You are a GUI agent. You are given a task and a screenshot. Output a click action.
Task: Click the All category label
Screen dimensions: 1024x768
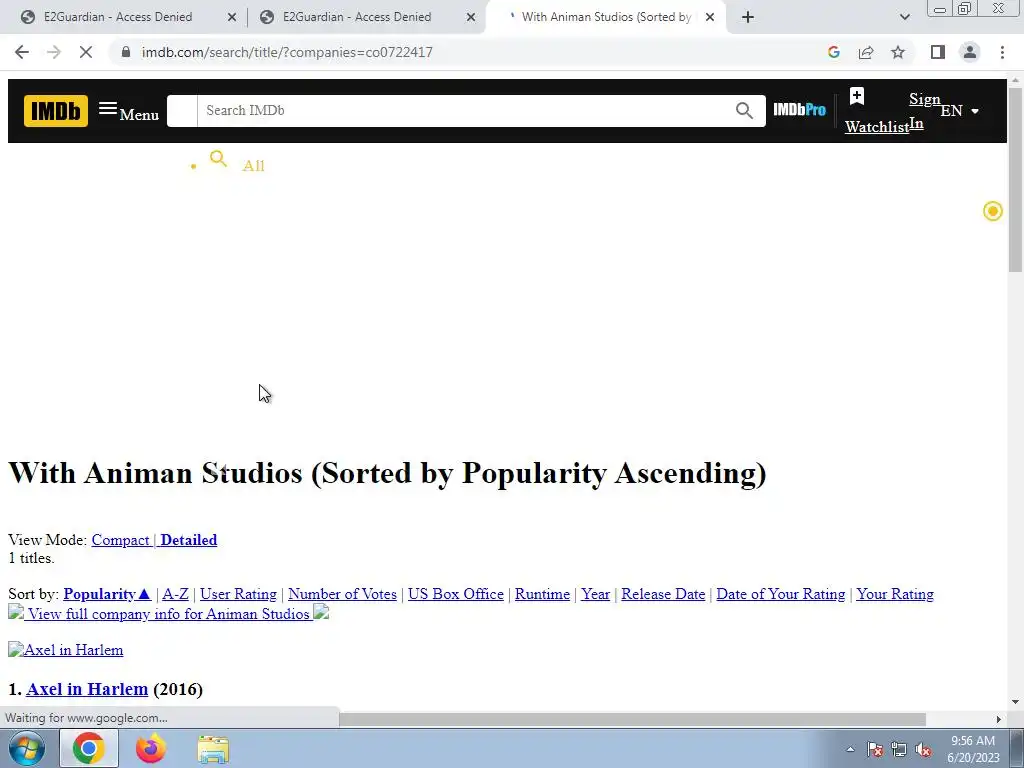tap(253, 166)
